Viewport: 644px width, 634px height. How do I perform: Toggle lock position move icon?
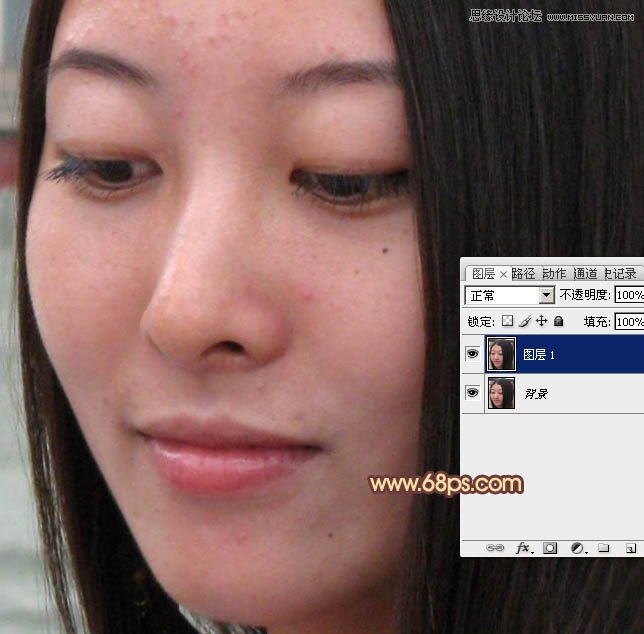542,321
